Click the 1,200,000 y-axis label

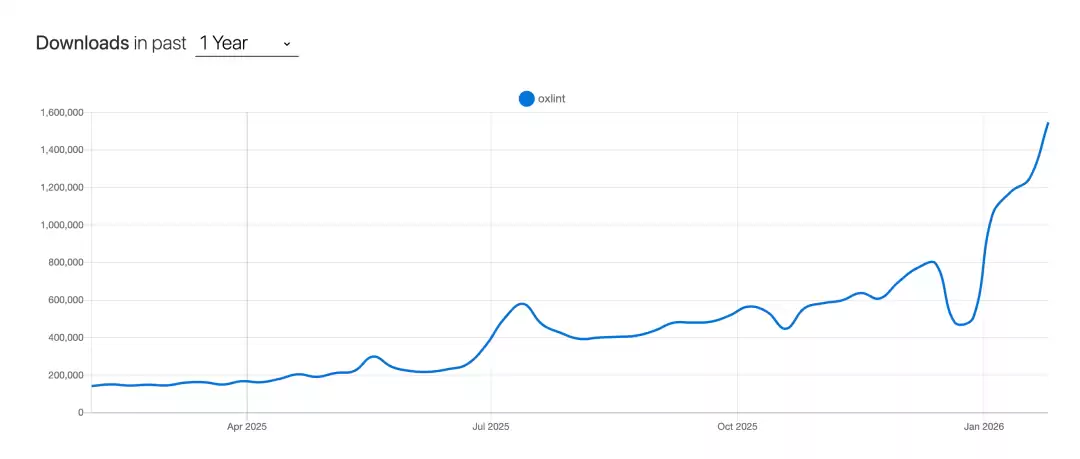coord(61,188)
